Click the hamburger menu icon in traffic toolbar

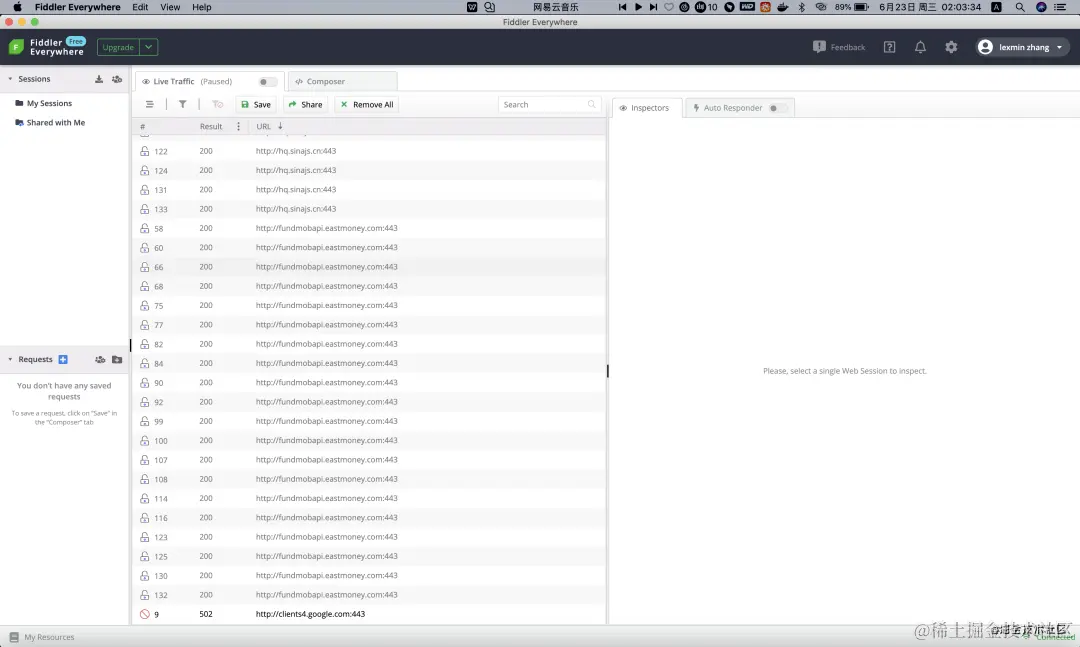pos(149,105)
